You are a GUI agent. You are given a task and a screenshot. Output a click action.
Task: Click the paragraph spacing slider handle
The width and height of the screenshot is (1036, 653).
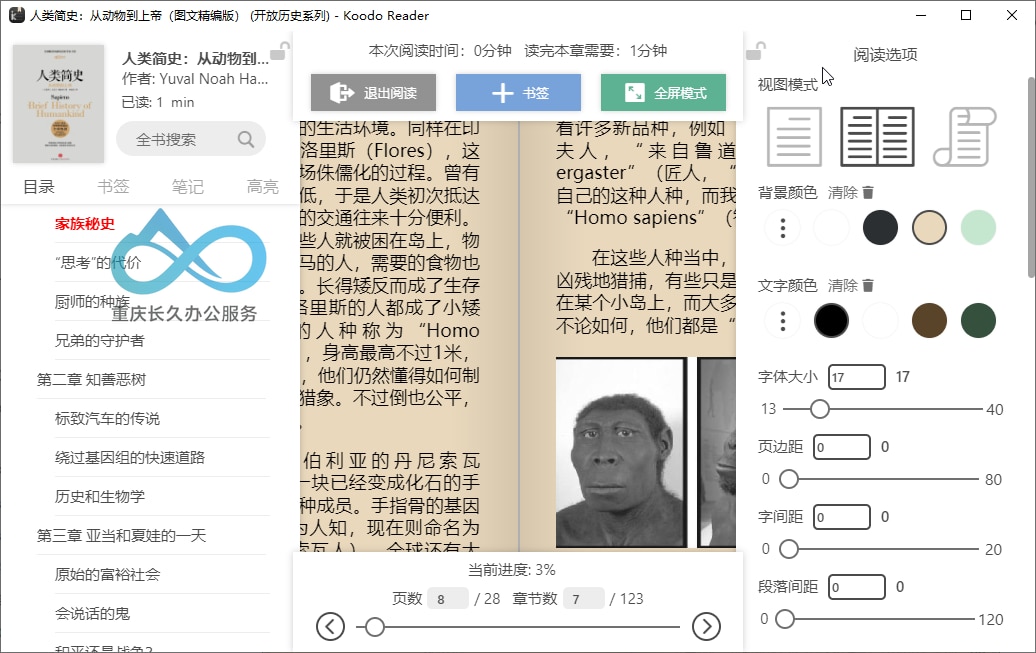click(784, 619)
